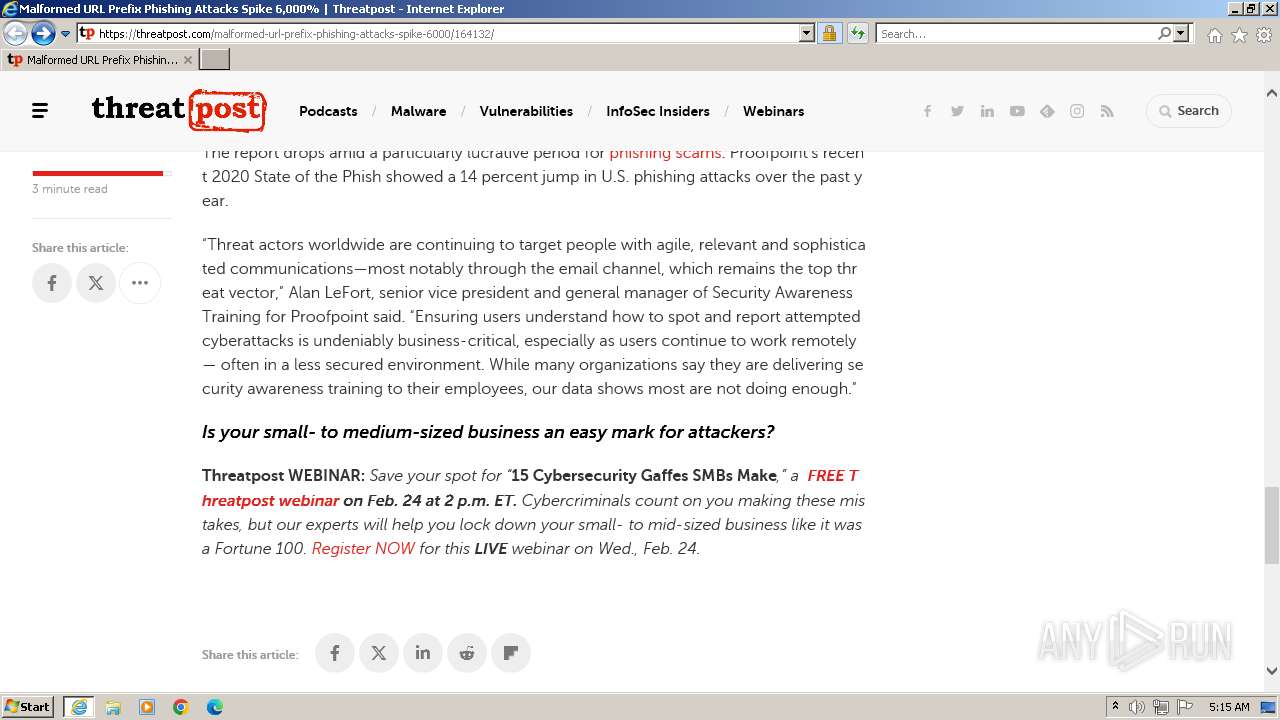Viewport: 1280px width, 720px height.
Task: Open InfoSec Insiders menu item
Action: 658,111
